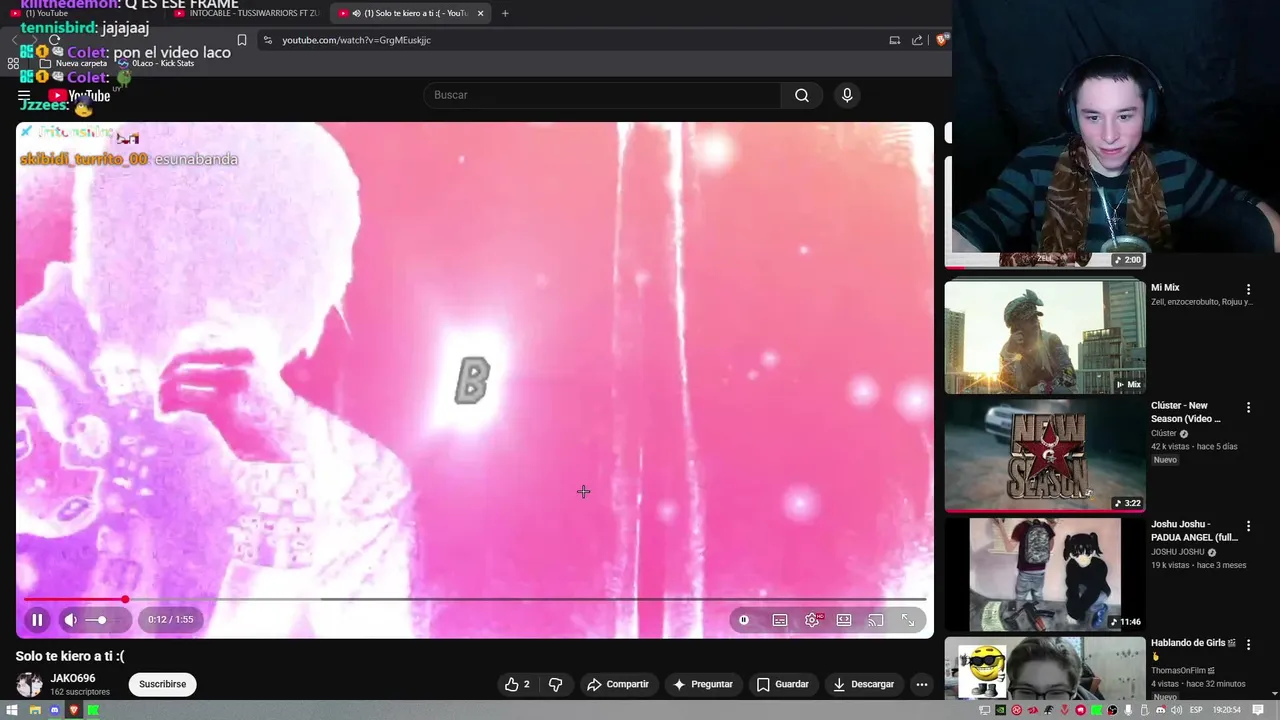Go to the YouTube home logo

[x=80, y=96]
